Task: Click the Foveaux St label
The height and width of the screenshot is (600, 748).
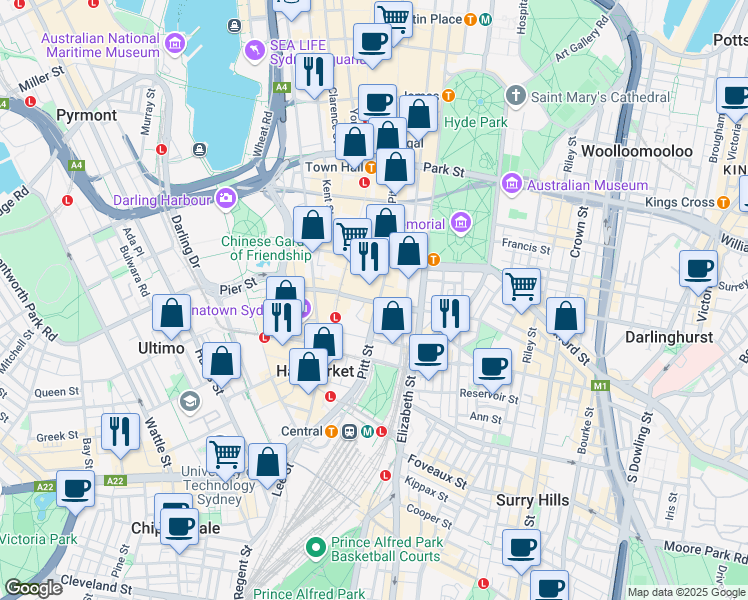Action: (x=437, y=471)
